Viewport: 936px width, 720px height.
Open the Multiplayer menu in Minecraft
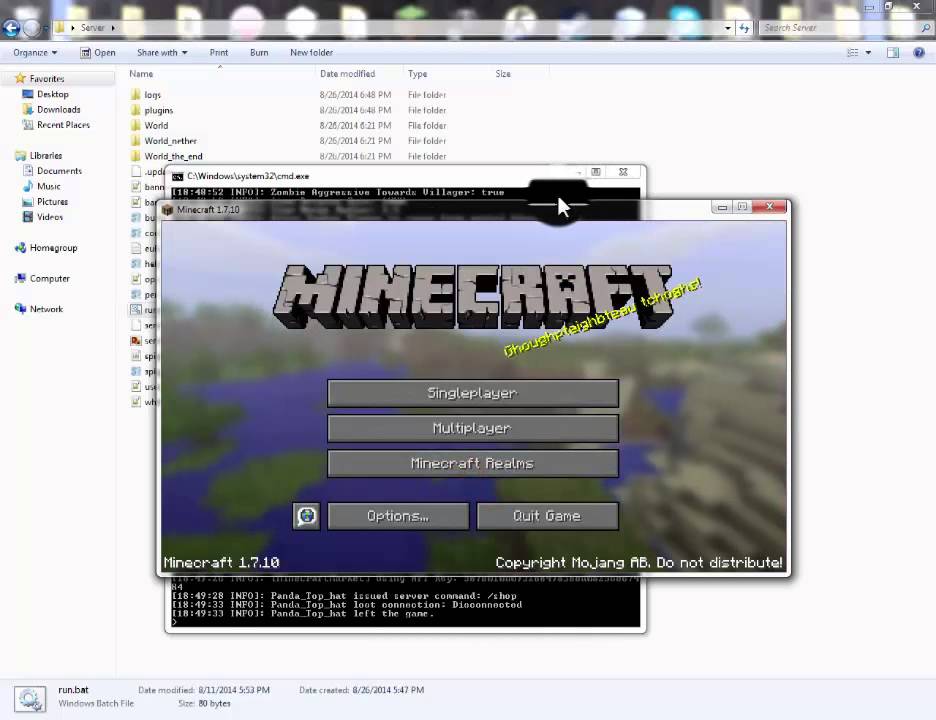(x=473, y=429)
